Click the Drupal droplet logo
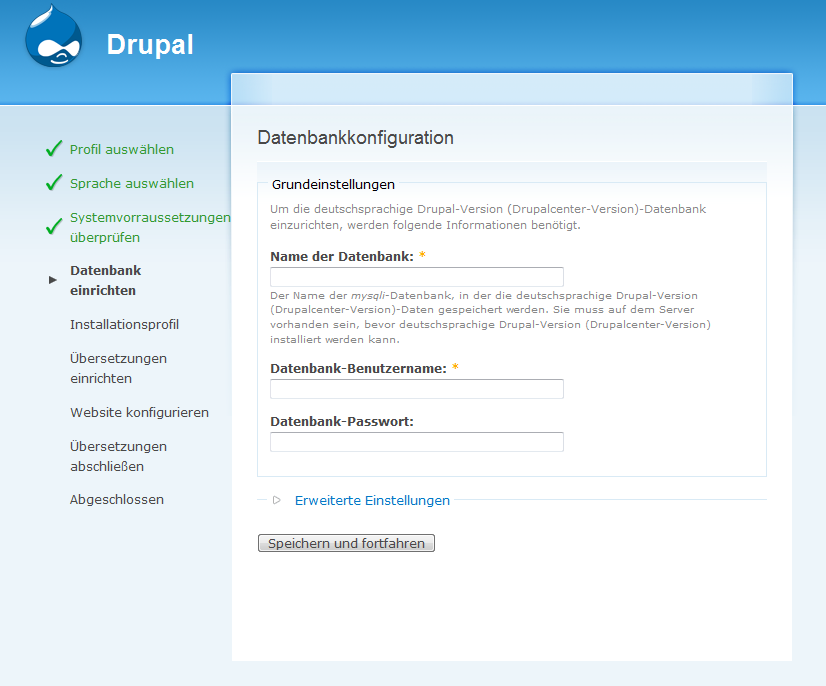 [54, 37]
